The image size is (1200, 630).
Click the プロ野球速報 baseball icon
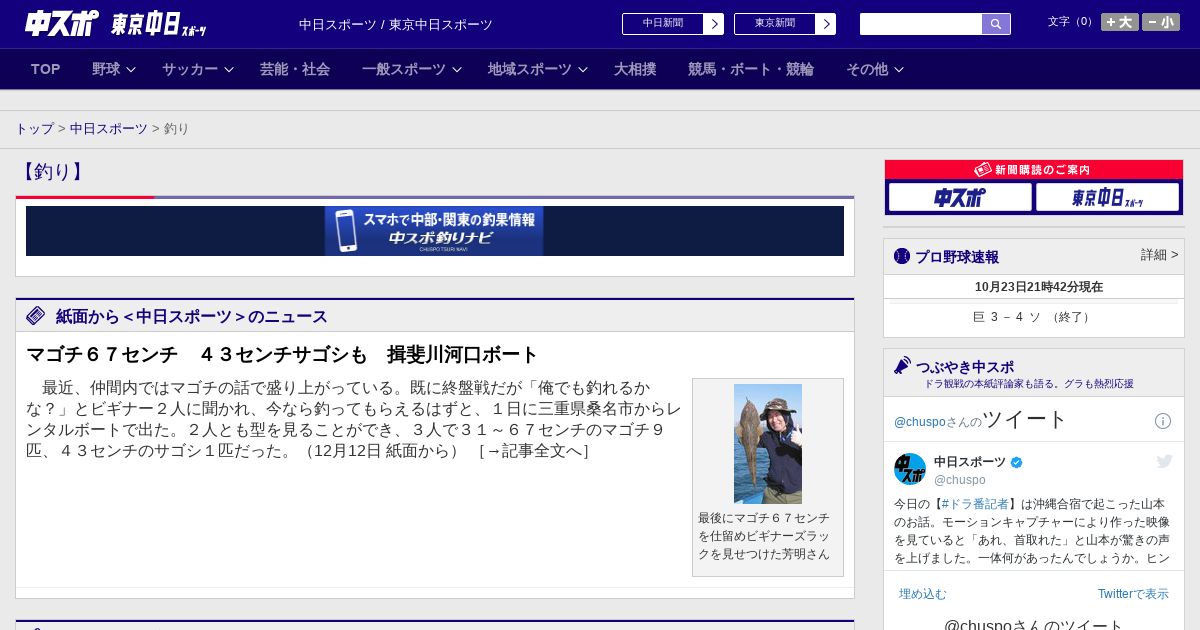pyautogui.click(x=902, y=257)
